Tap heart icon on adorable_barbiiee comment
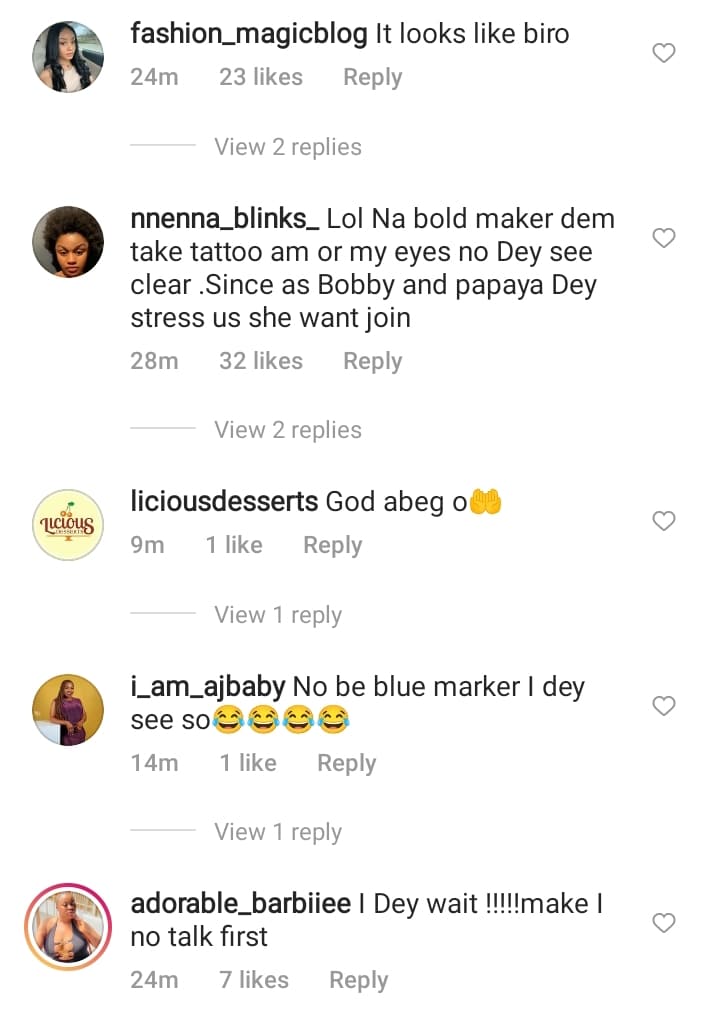 pos(664,923)
